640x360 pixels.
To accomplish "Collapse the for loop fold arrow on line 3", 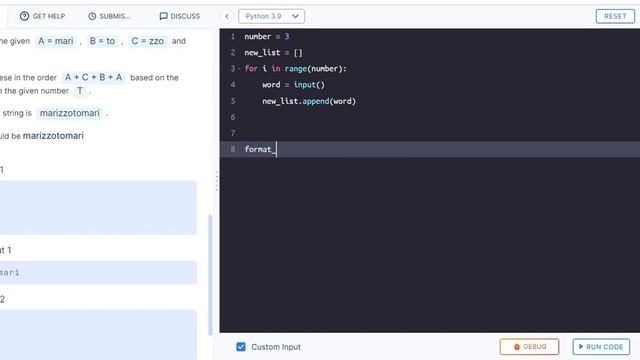I will [x=240, y=69].
